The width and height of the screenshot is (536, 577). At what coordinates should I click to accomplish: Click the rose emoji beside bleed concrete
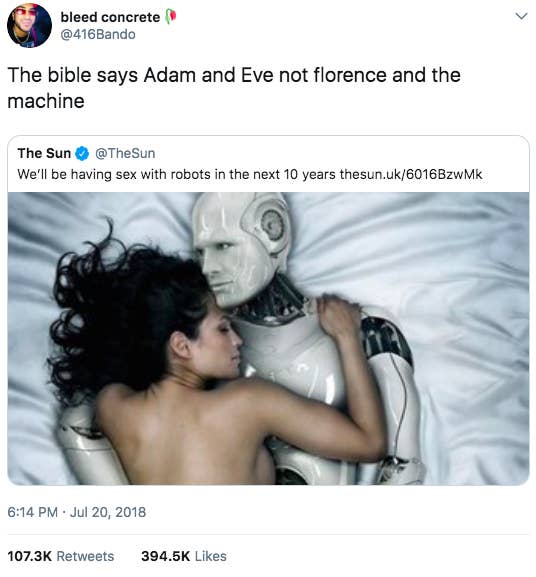pyautogui.click(x=170, y=17)
